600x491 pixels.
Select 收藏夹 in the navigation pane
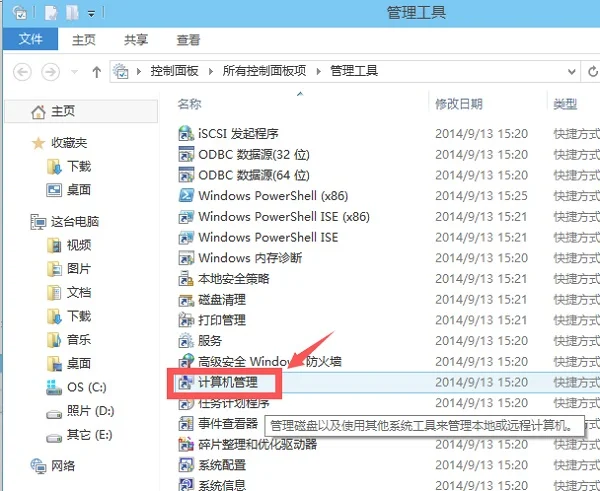(x=69, y=143)
